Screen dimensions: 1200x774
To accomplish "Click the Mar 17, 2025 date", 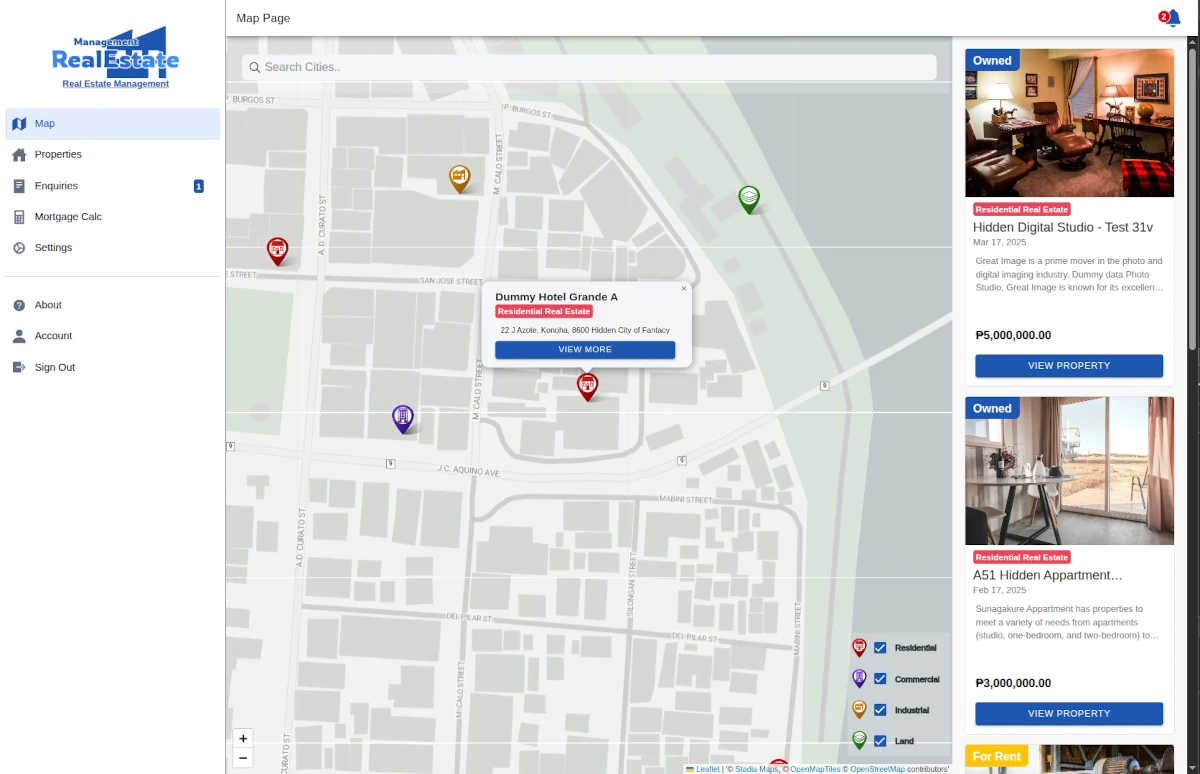I will click(997, 242).
